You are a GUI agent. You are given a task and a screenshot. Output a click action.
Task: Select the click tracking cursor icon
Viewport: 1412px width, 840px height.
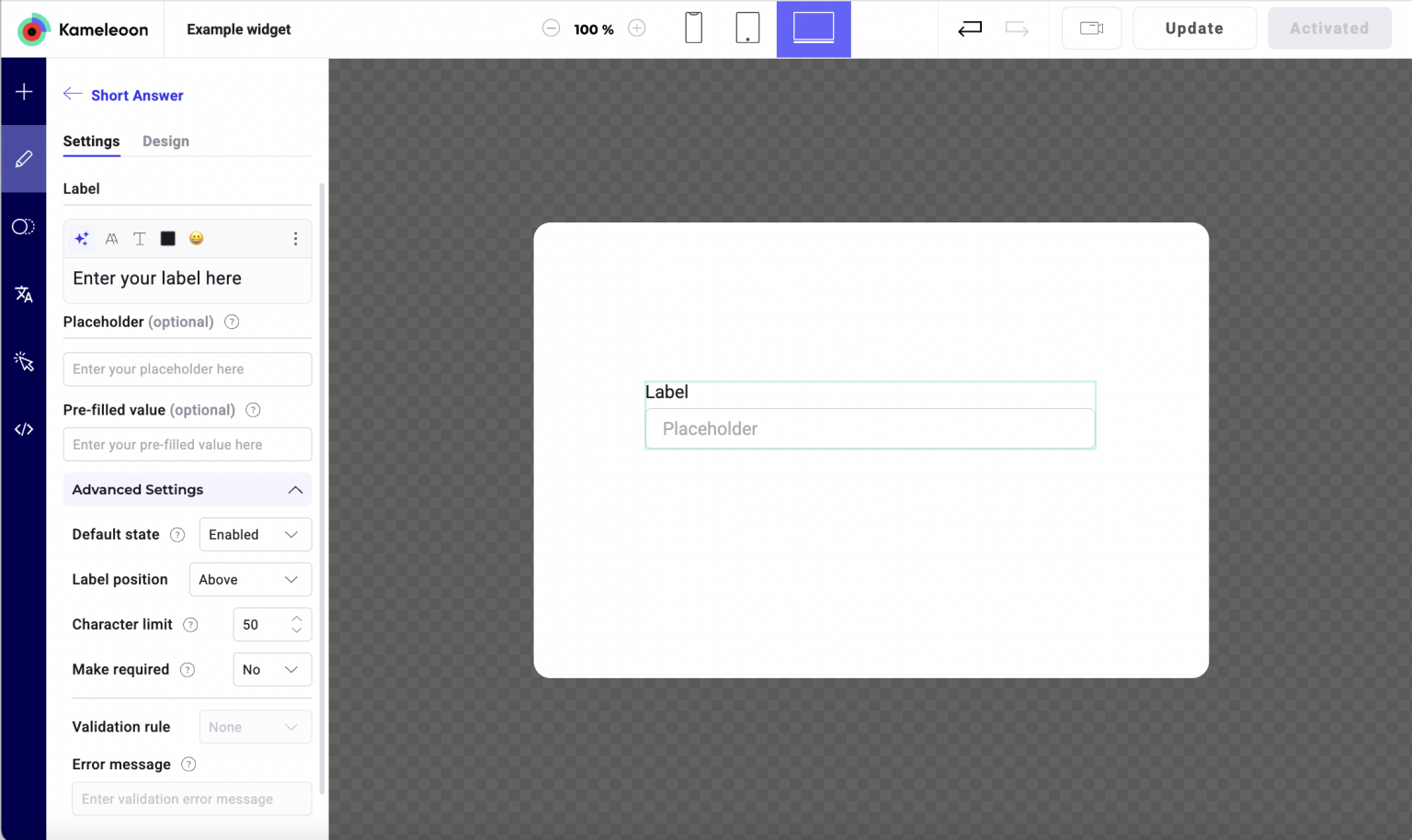pyautogui.click(x=24, y=362)
